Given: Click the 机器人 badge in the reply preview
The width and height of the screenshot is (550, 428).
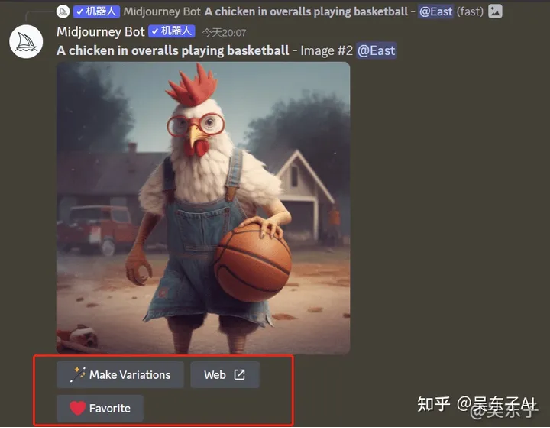Looking at the screenshot, I should click(x=96, y=12).
